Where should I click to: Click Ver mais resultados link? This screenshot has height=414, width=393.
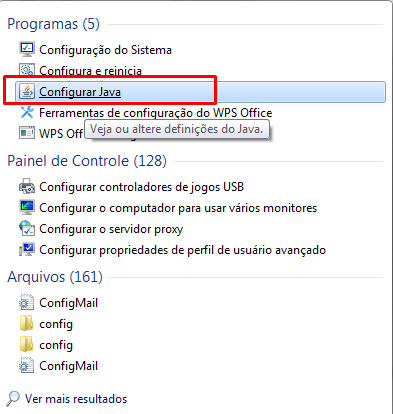76,399
